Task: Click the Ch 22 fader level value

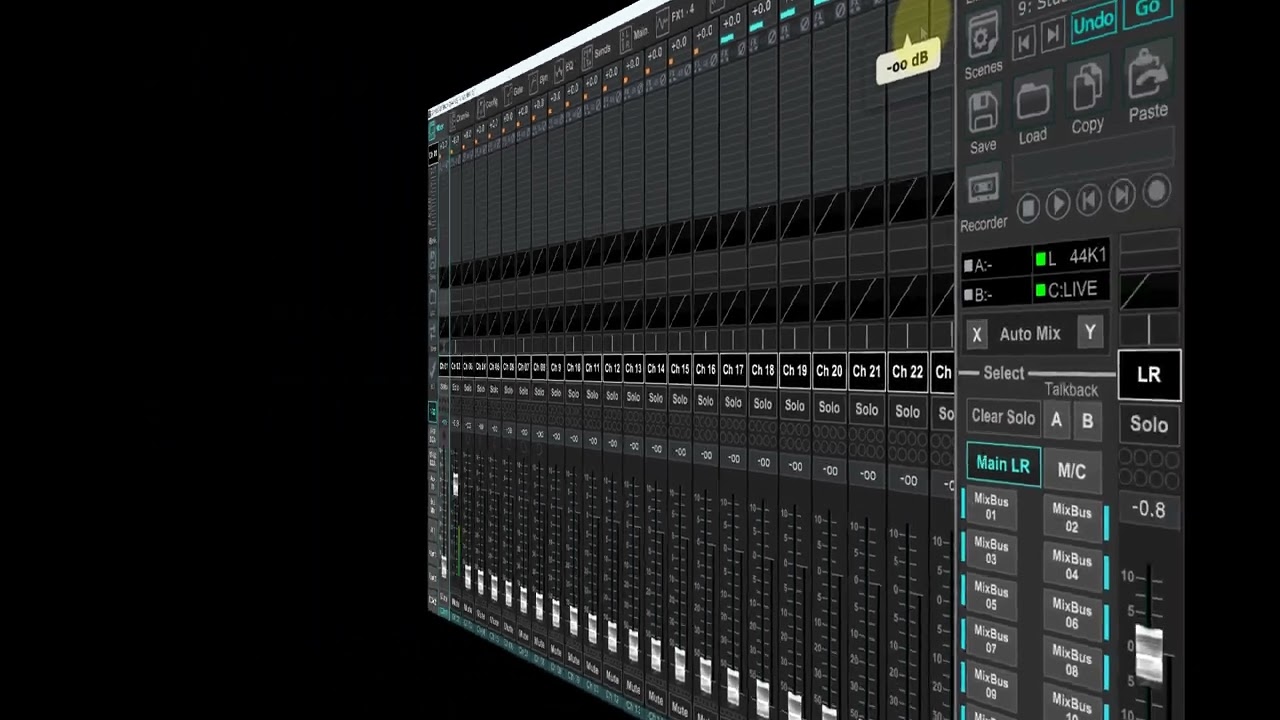Action: pos(907,480)
